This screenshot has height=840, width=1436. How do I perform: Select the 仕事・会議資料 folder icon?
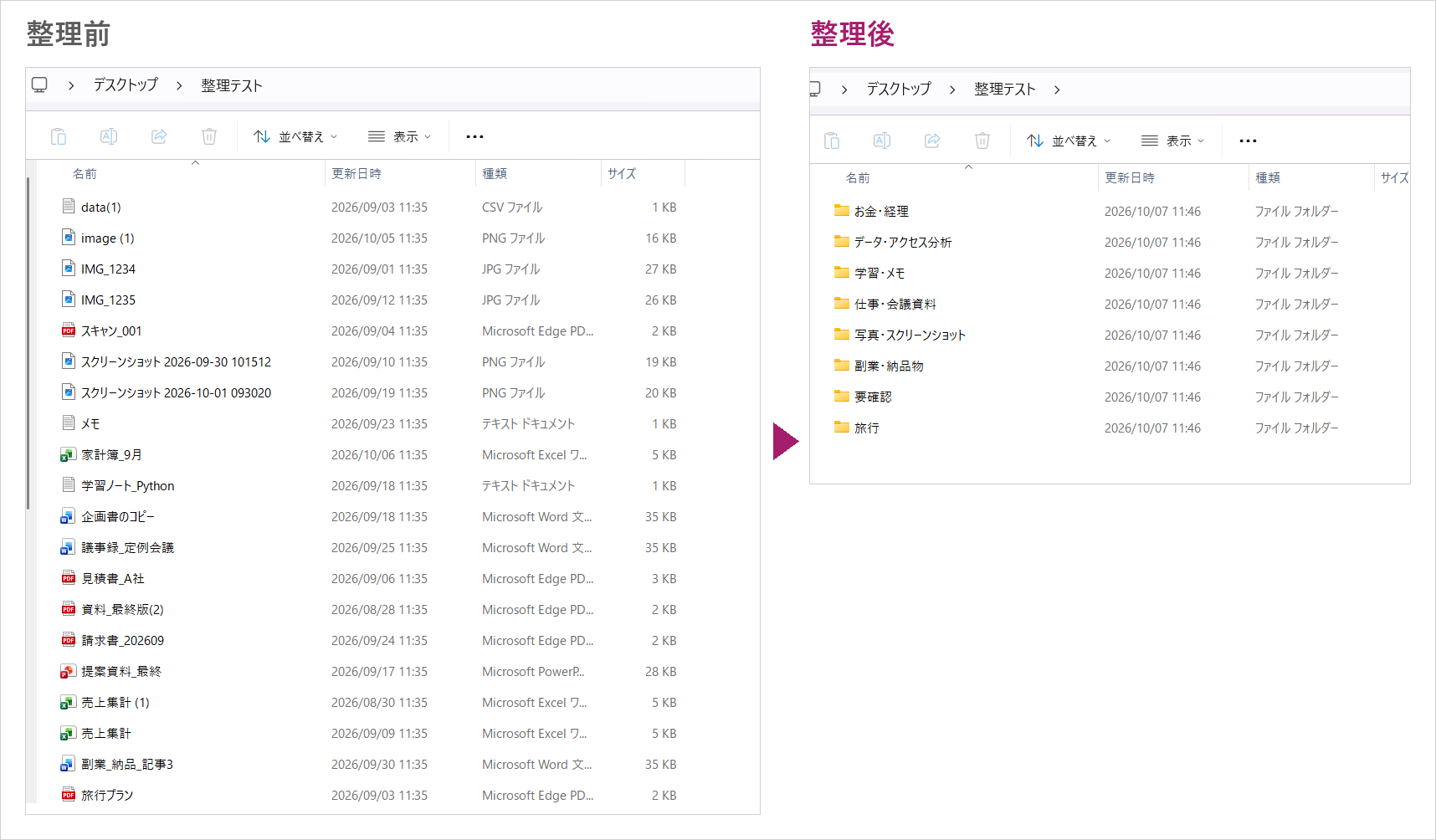(x=842, y=304)
